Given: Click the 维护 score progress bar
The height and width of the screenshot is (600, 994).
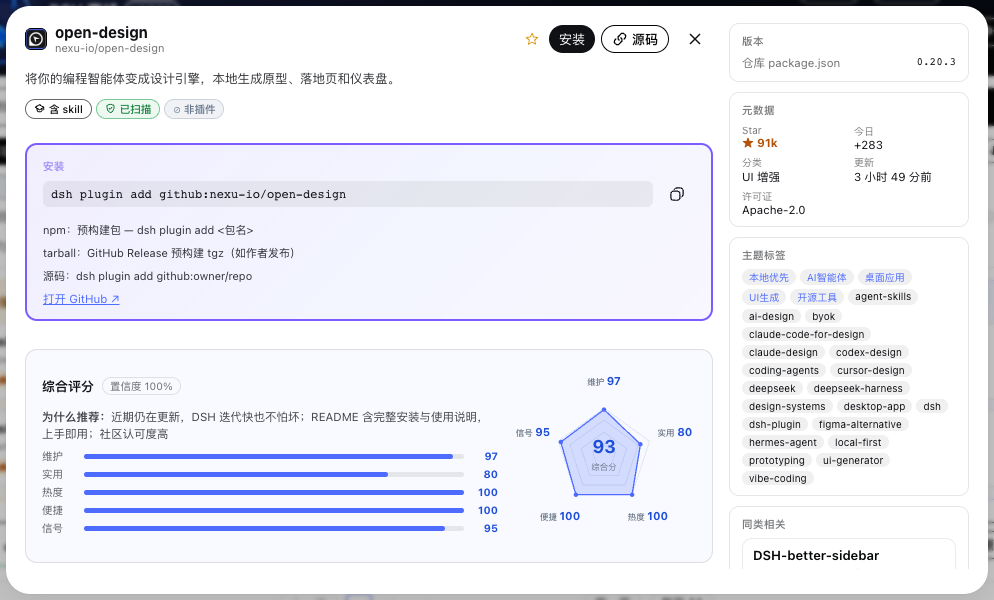Looking at the screenshot, I should tap(274, 456).
